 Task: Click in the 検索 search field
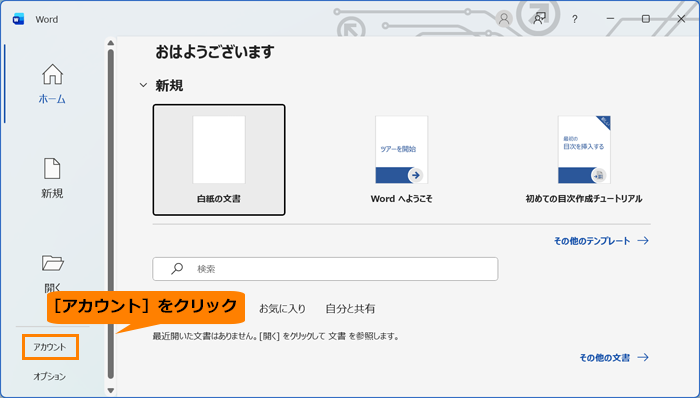(x=325, y=269)
